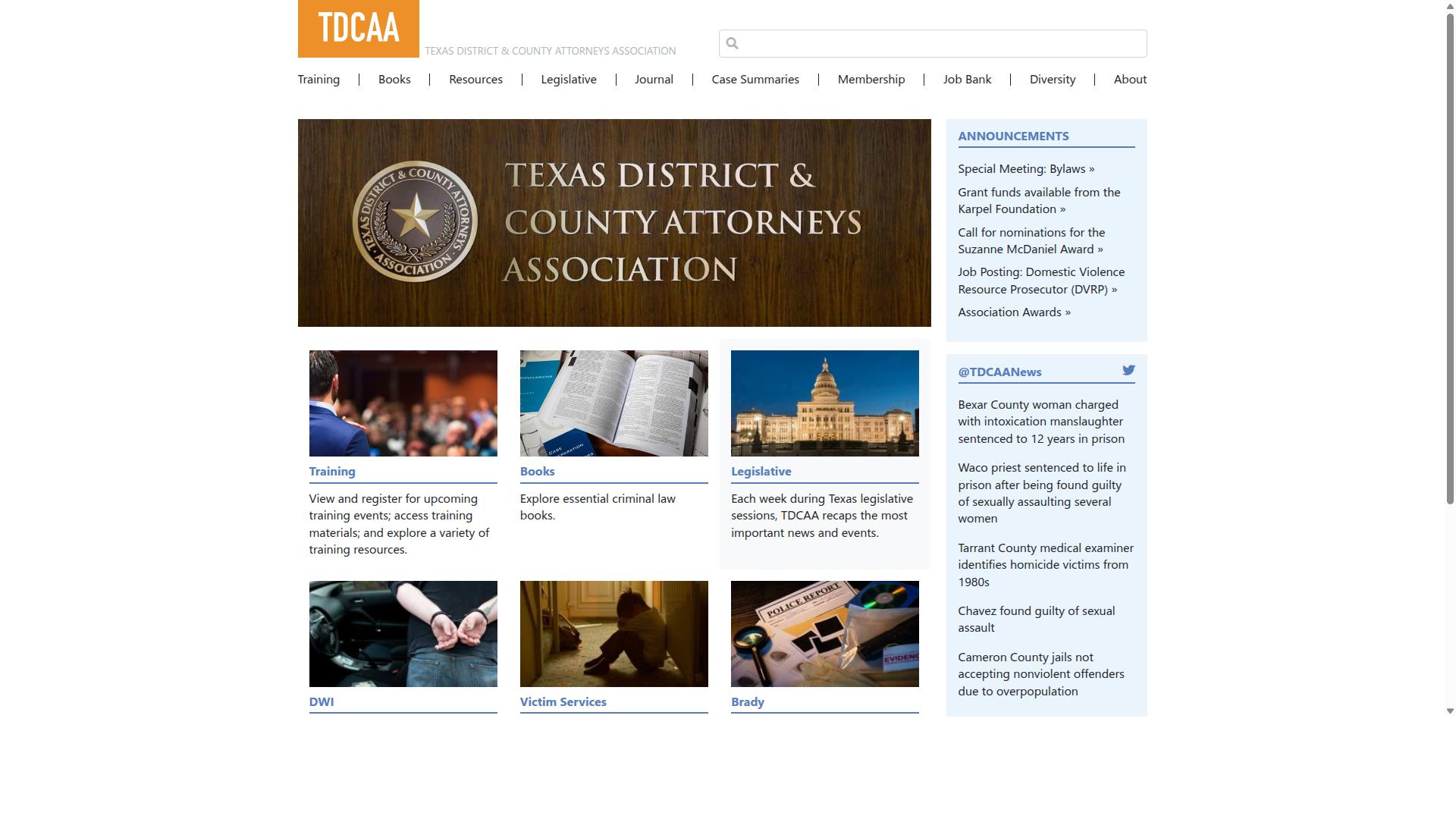Open the Resources menu

click(475, 80)
